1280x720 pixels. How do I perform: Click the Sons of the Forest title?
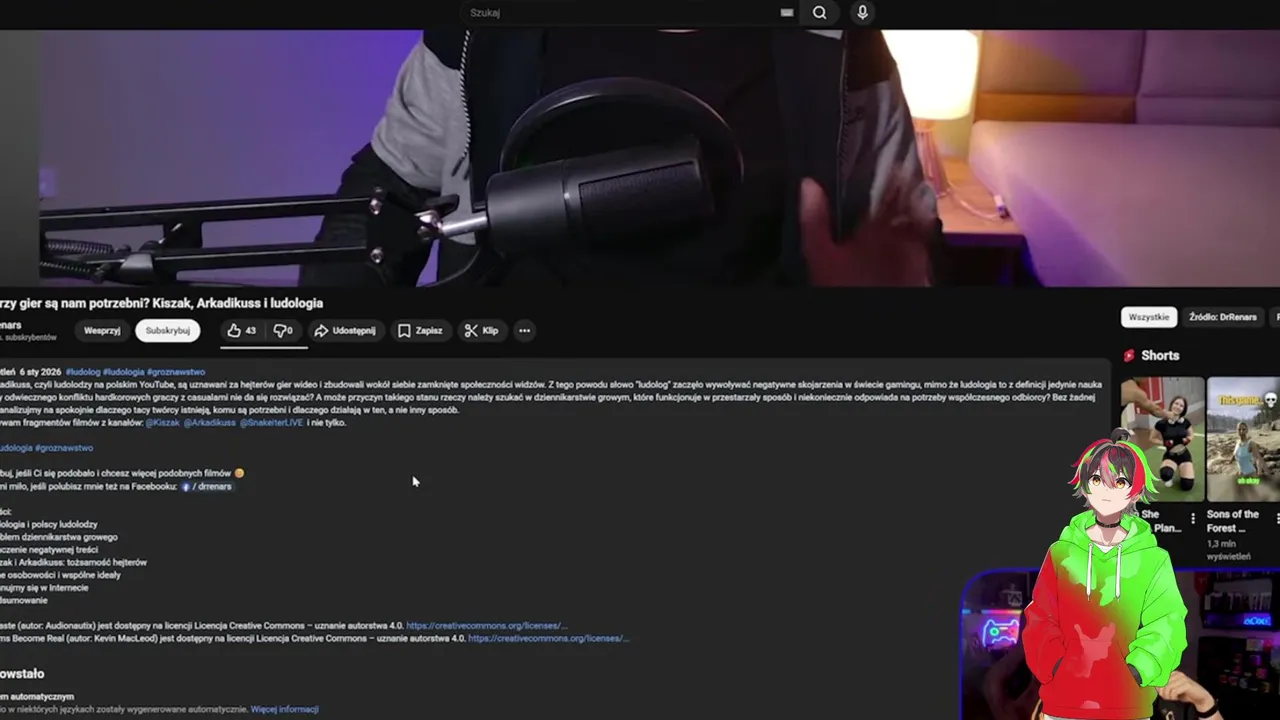(1233, 521)
